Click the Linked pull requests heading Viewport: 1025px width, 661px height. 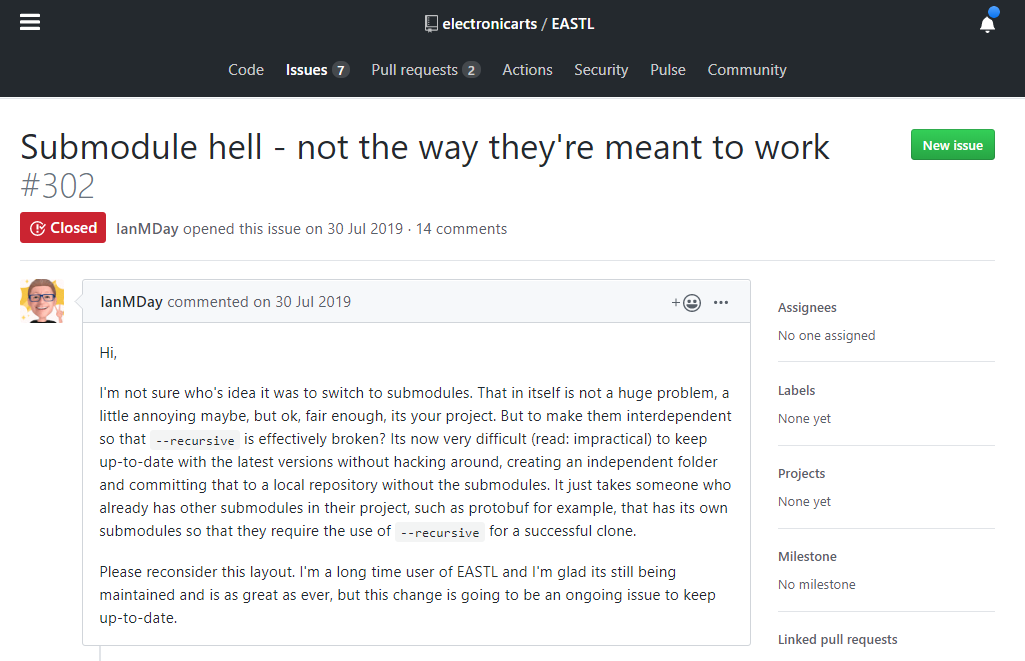tap(837, 640)
